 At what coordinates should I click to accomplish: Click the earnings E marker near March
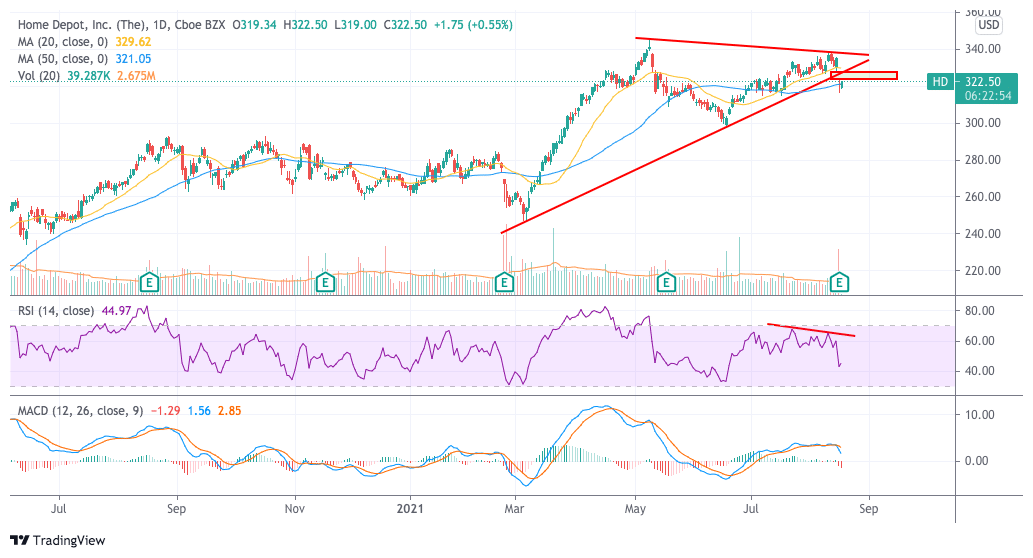[x=504, y=283]
